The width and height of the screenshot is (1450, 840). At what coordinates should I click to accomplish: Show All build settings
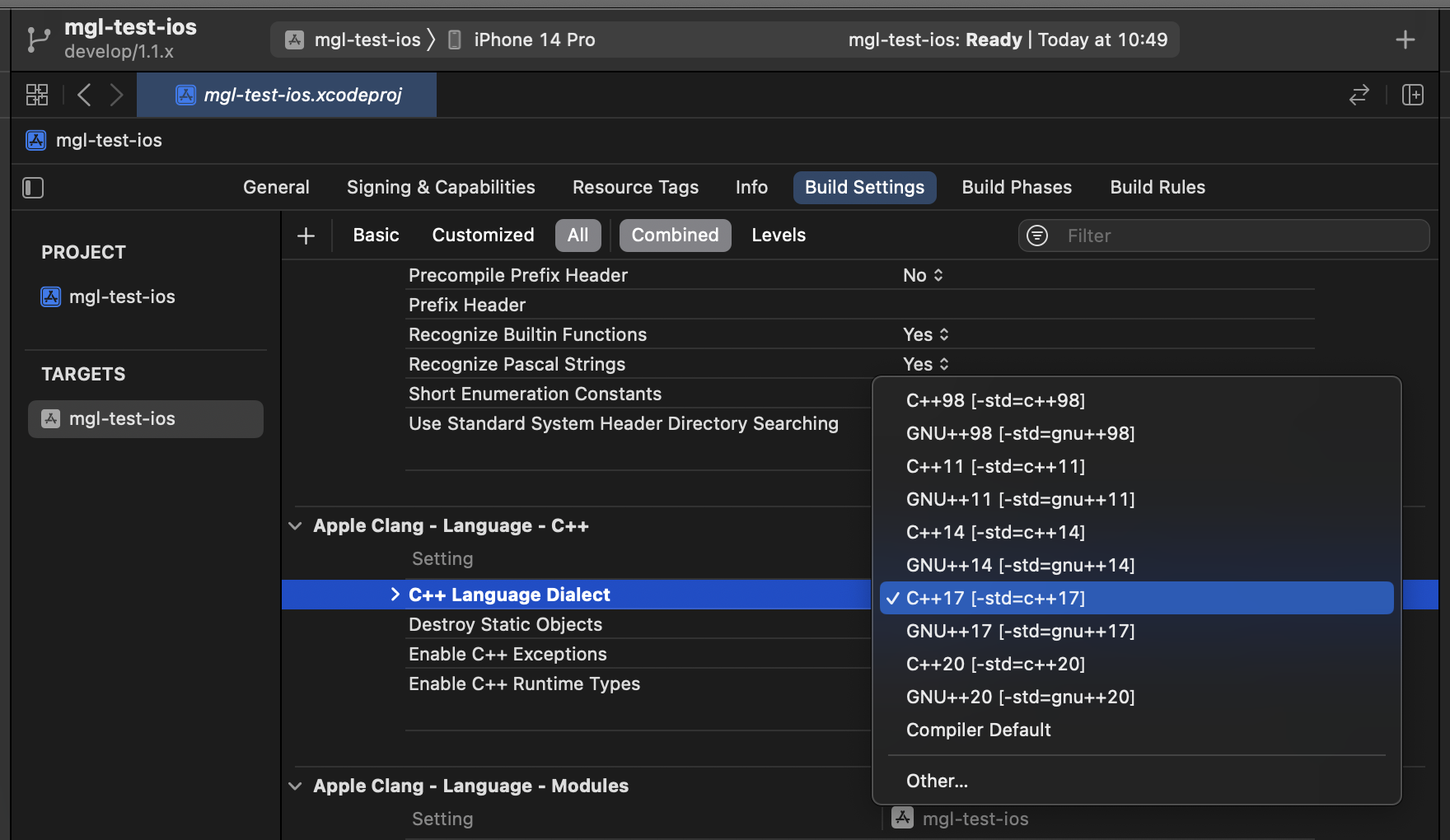point(578,236)
